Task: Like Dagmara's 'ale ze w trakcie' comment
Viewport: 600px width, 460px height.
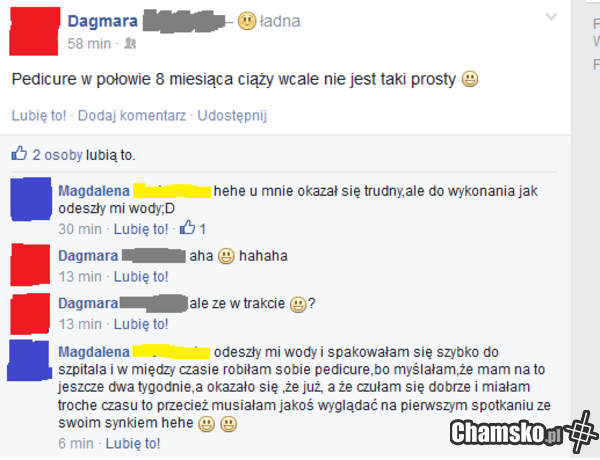Action: click(141, 324)
